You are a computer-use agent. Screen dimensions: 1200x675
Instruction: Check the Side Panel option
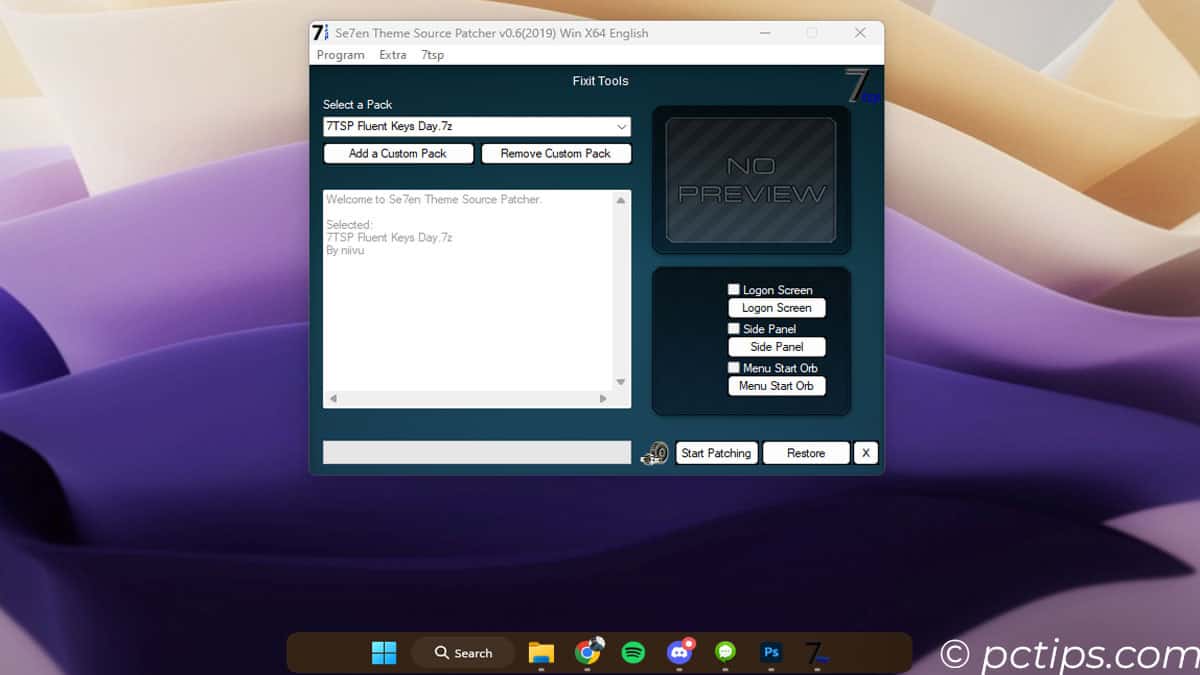[x=733, y=328]
